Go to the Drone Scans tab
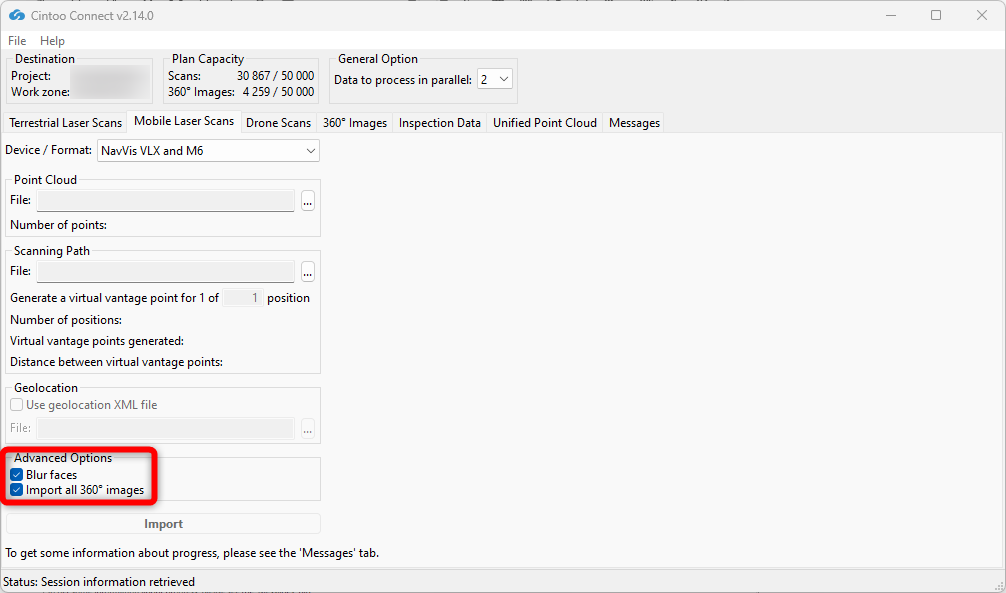 [278, 123]
